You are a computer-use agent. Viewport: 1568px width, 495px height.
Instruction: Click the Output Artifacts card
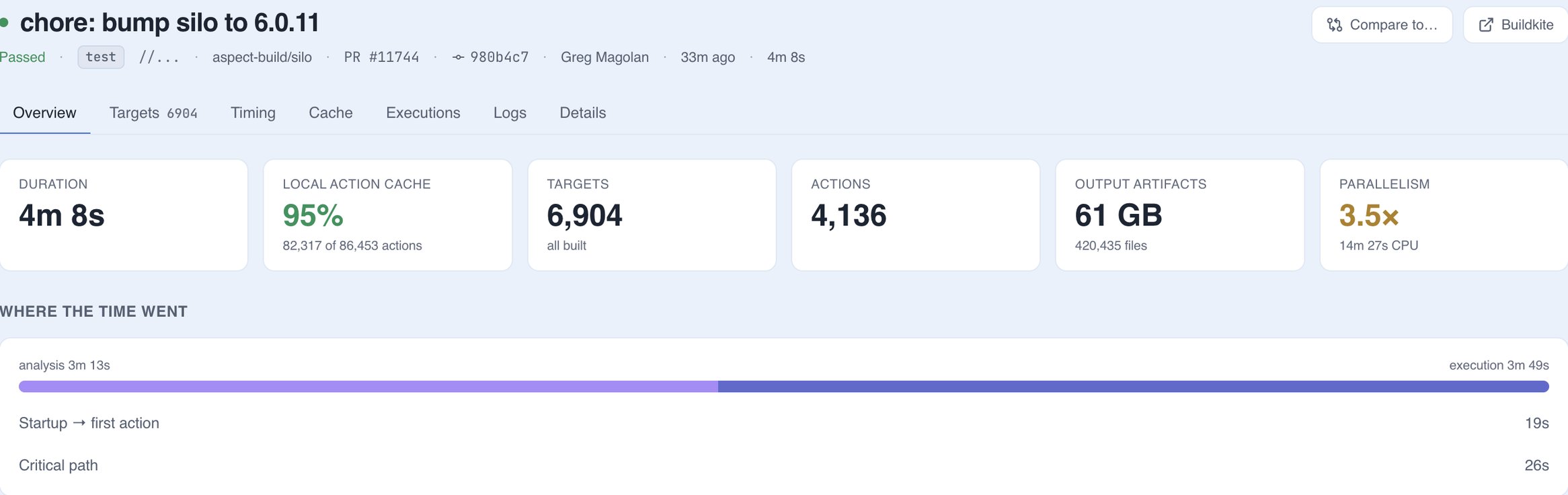[x=1180, y=215]
